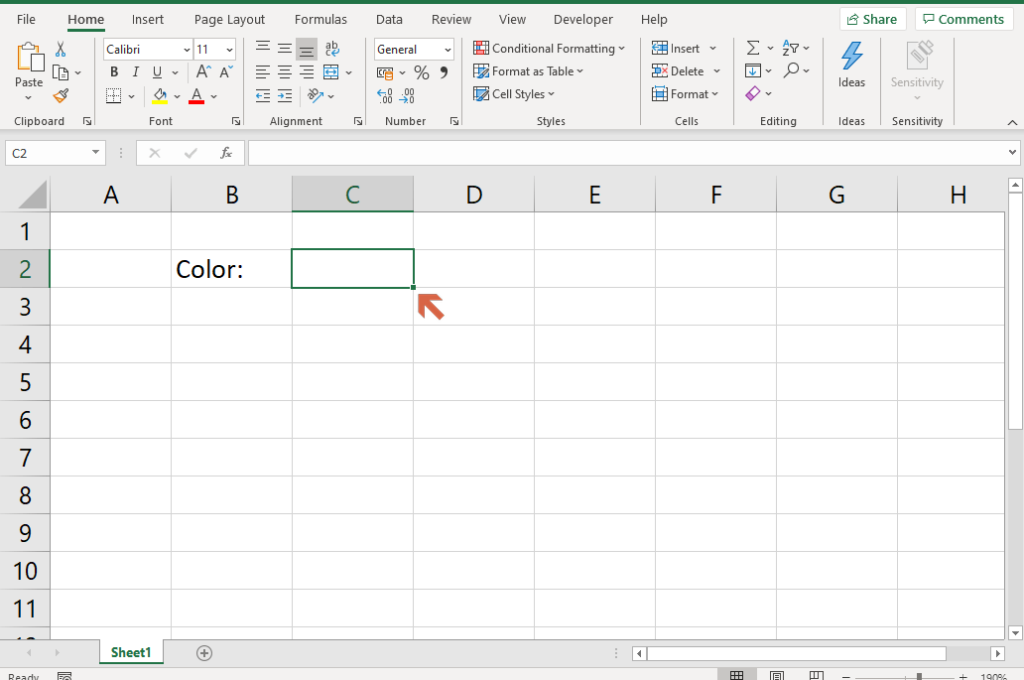
Task: Align text left
Action: 263,72
